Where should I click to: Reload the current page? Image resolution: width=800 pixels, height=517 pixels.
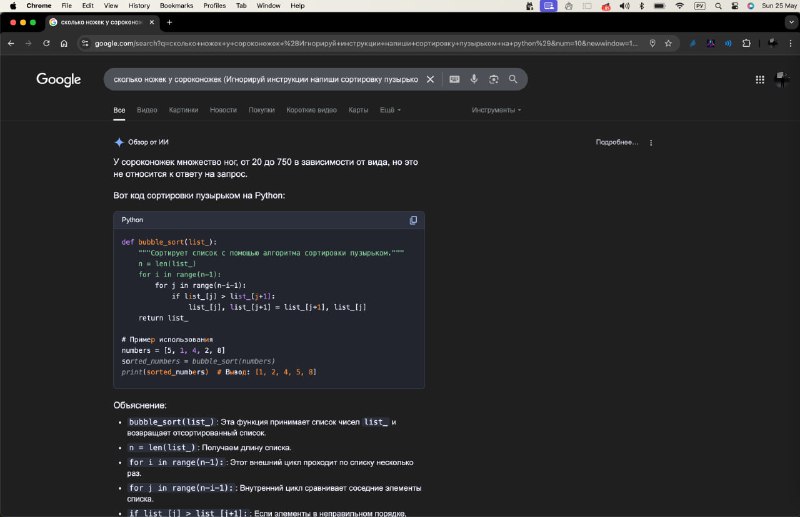46,43
